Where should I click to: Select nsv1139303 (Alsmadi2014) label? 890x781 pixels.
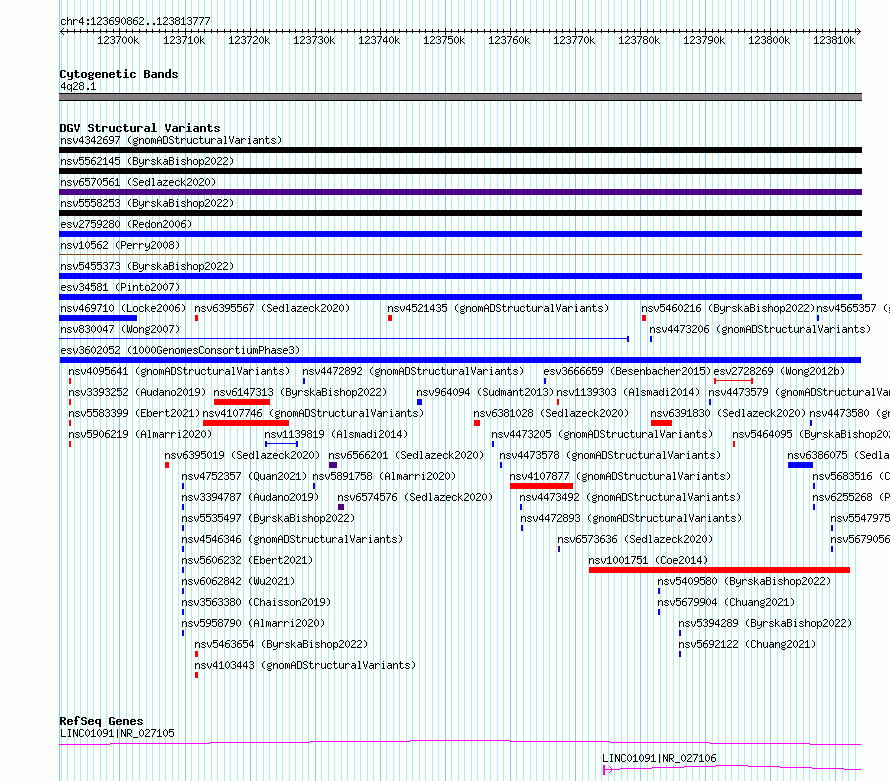pyautogui.click(x=628, y=392)
